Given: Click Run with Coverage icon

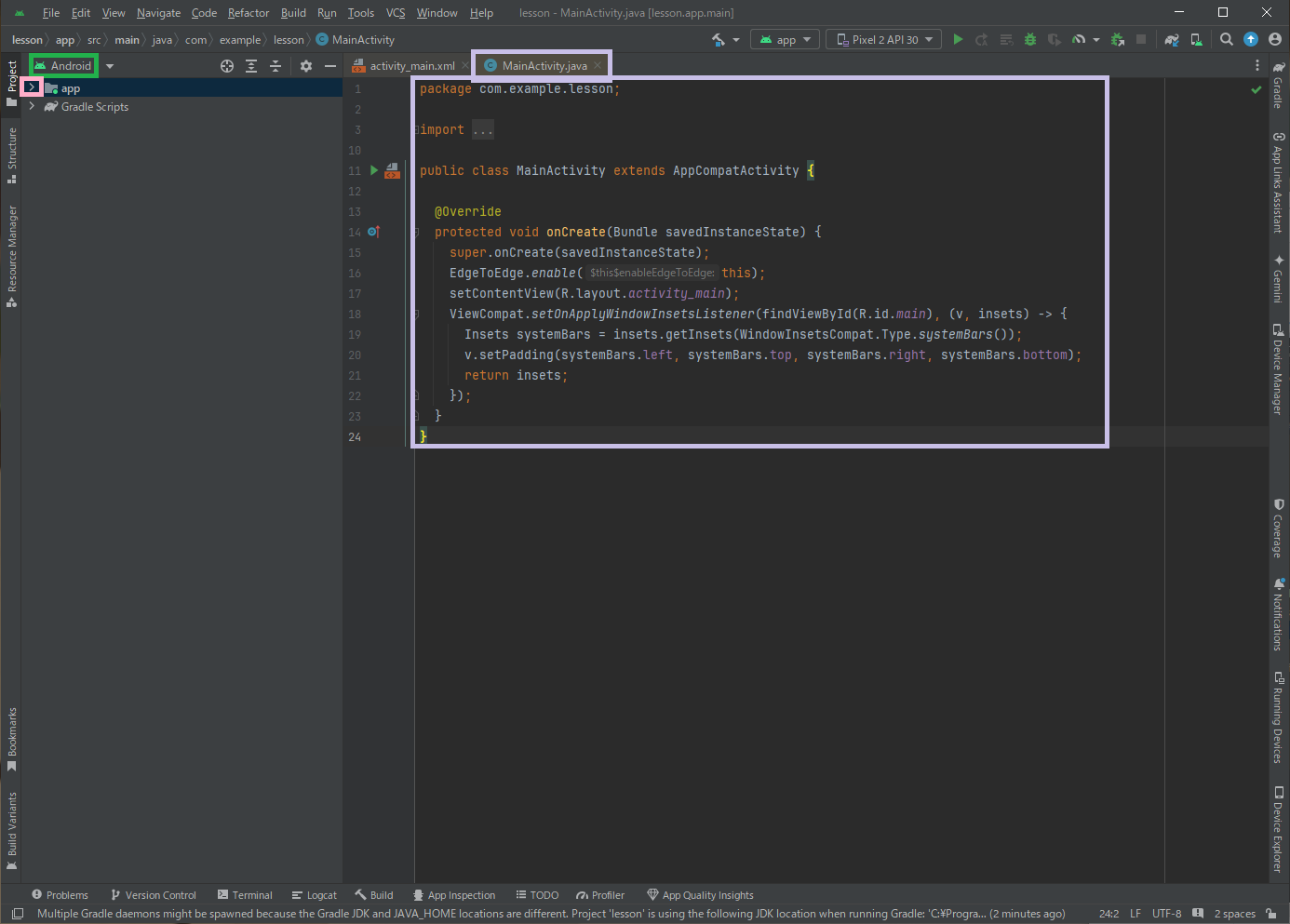Looking at the screenshot, I should click(1055, 40).
